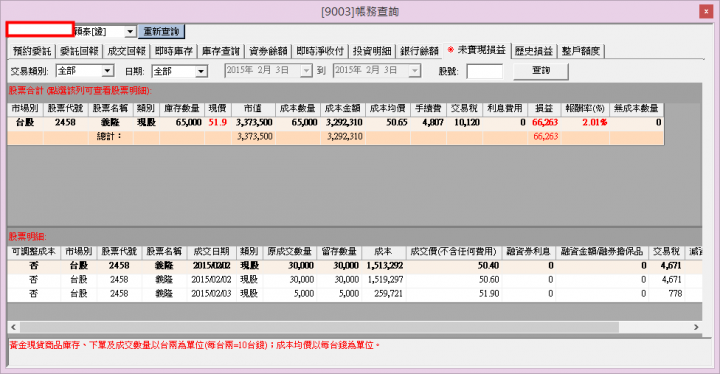This screenshot has width=720, height=374.
Task: Click 無成本數量 column header
Action: (x=636, y=108)
